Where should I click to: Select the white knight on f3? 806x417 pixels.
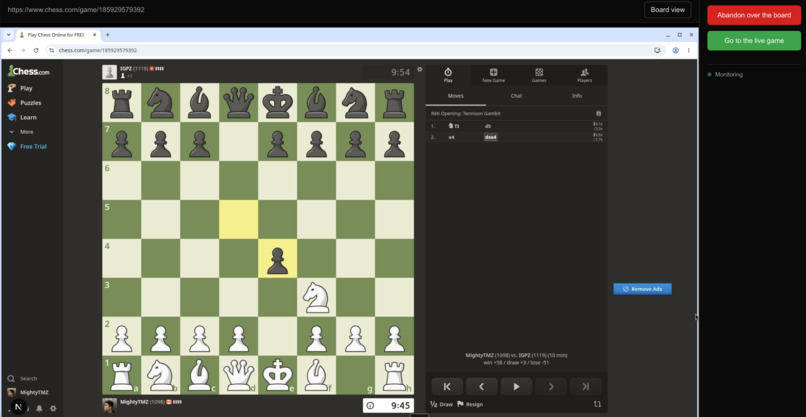[x=316, y=297]
